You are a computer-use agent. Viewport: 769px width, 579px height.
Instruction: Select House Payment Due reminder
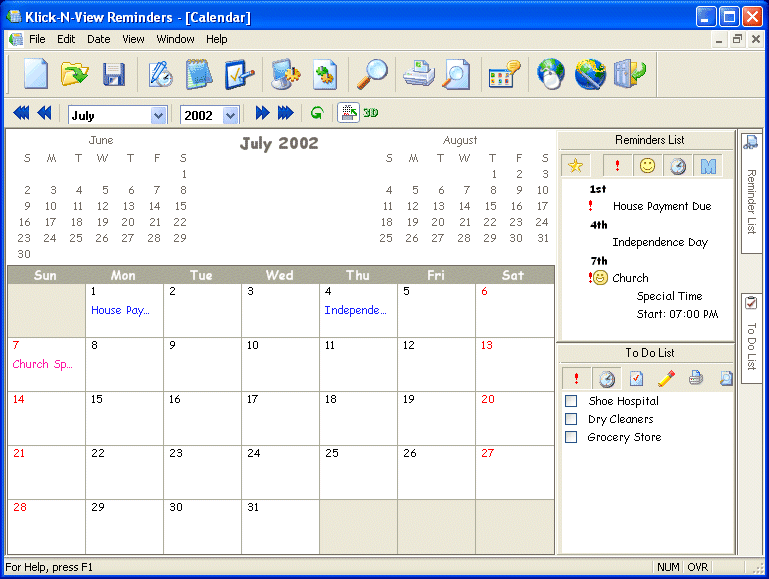tap(662, 206)
